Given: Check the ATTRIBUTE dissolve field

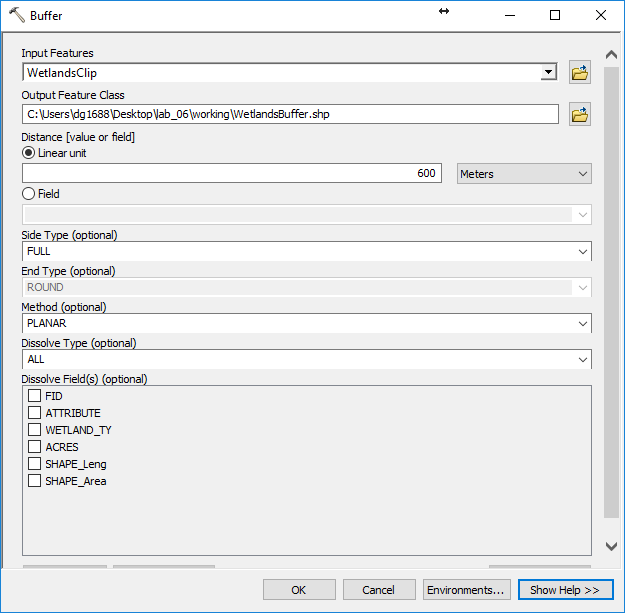Looking at the screenshot, I should (34, 413).
